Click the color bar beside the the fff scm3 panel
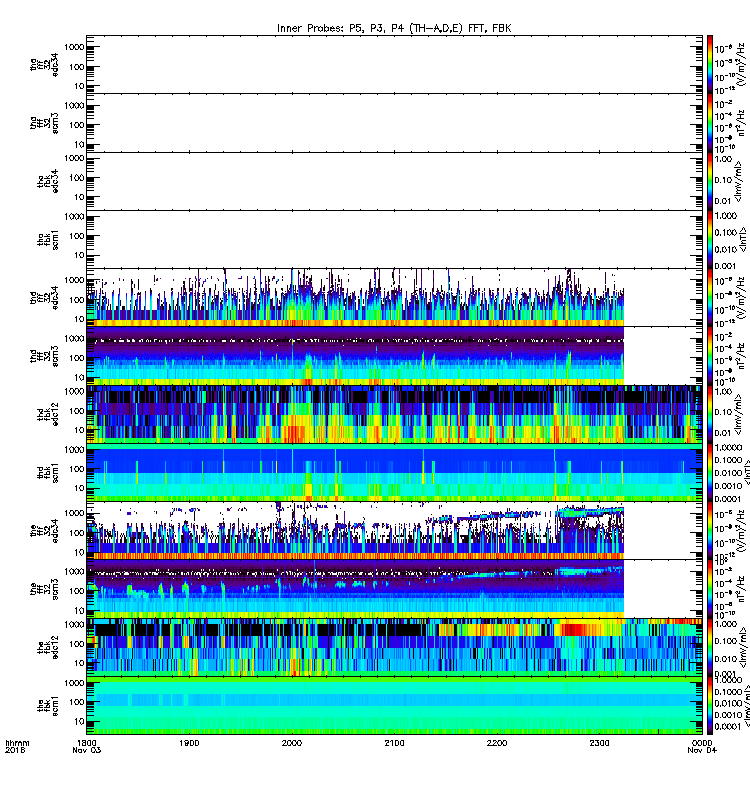Image resolution: width=750 pixels, height=800 pixels. pos(709,589)
